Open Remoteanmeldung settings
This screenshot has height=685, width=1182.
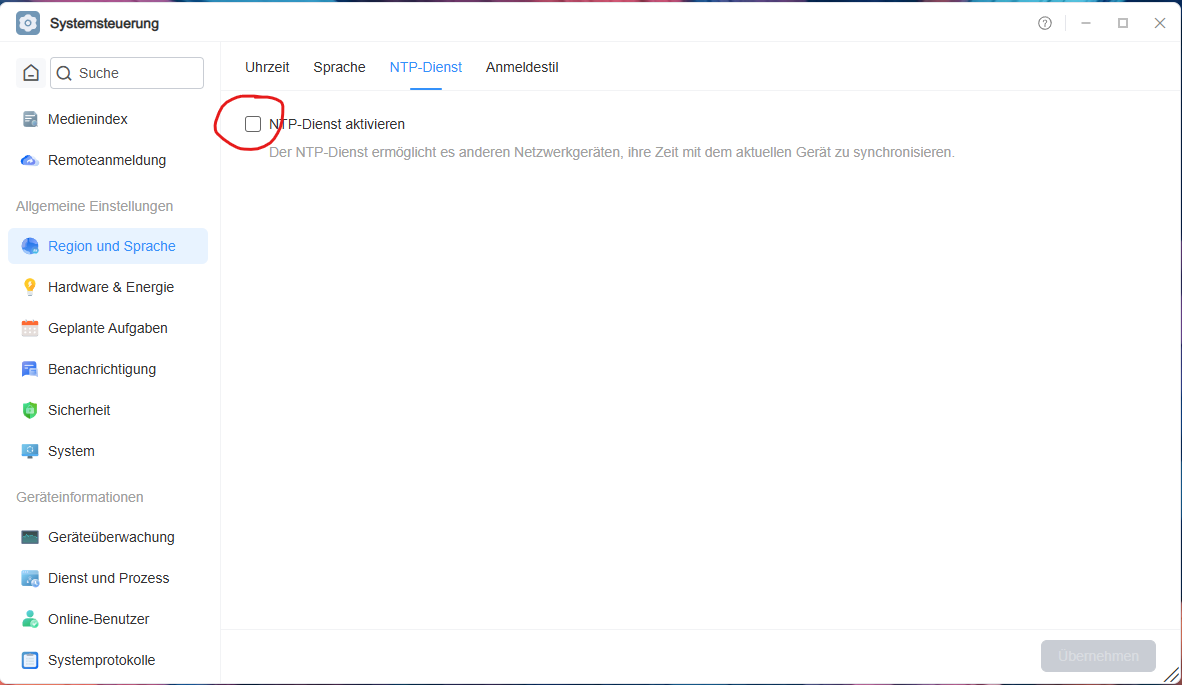tap(108, 161)
